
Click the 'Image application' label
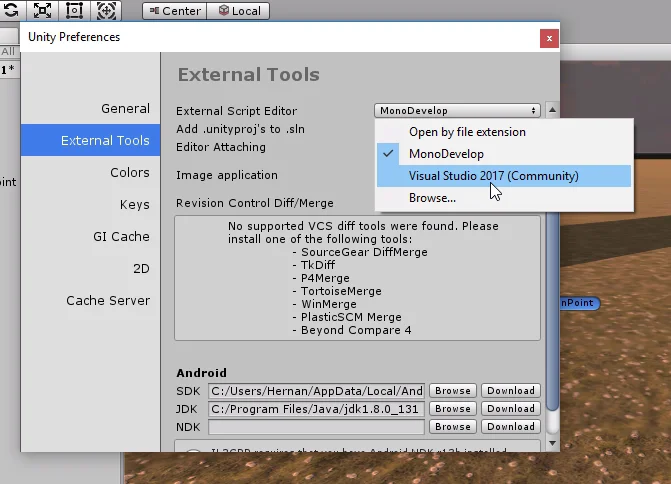pyautogui.click(x=227, y=175)
